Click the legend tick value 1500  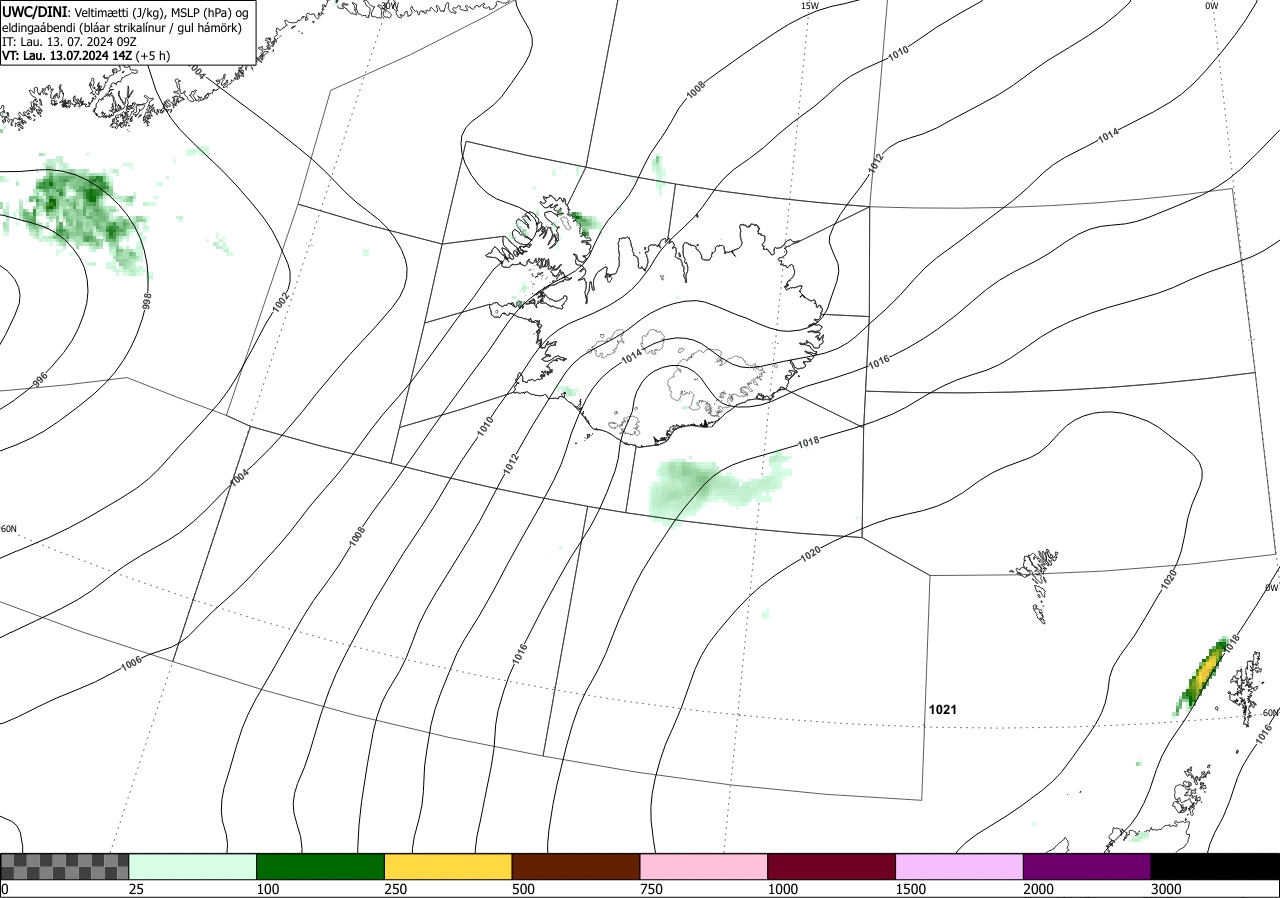[911, 889]
